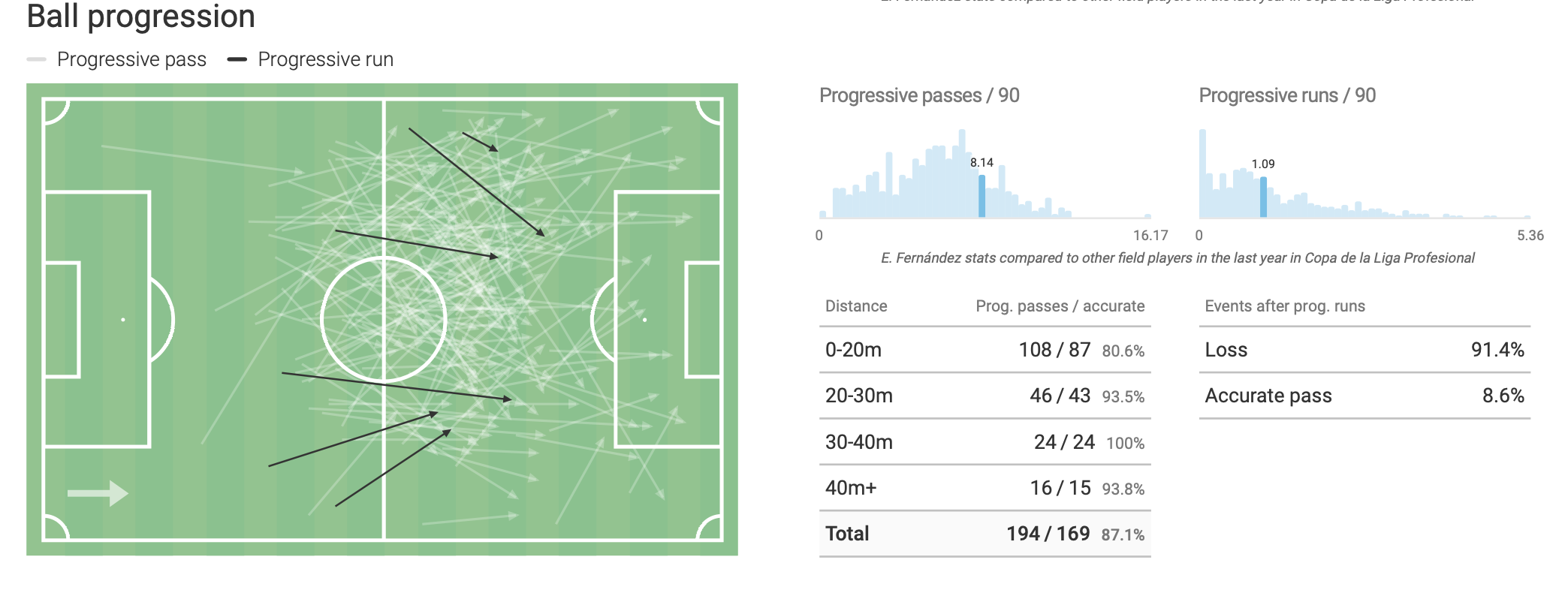
Task: Click the attack direction arrow on pitch
Action: 98,493
